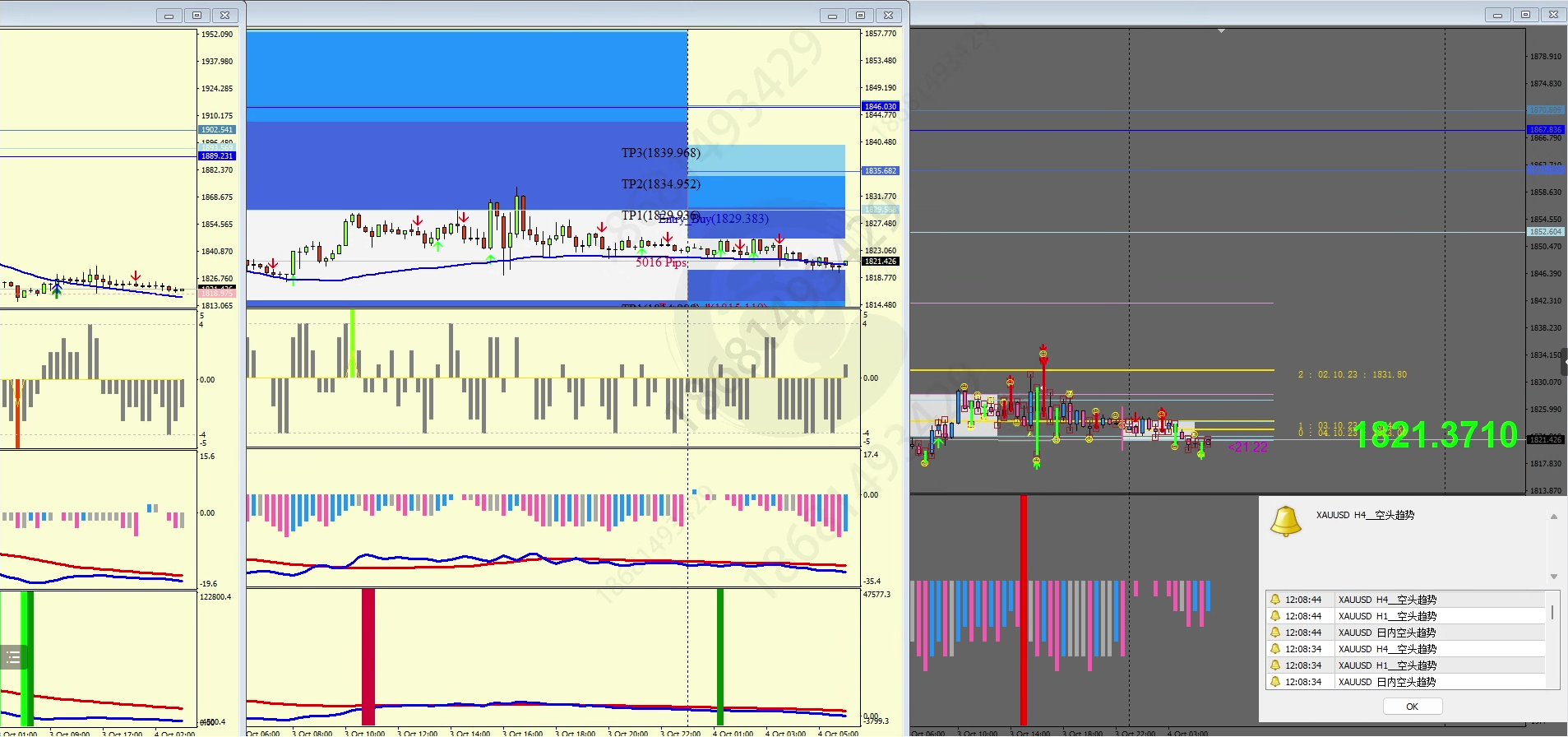Image resolution: width=1568 pixels, height=737 pixels.
Task: Select the 12:08:44 XAUUSD 日内空头趋势 alert row
Action: pyautogui.click(x=1405, y=633)
